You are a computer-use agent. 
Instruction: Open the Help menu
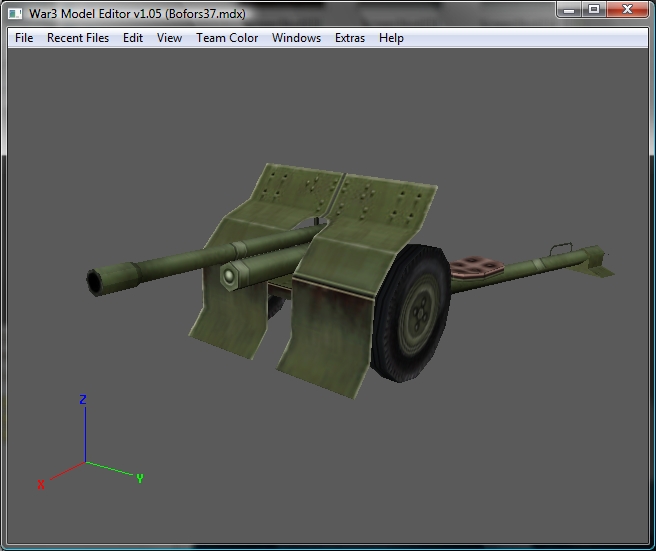pyautogui.click(x=391, y=38)
